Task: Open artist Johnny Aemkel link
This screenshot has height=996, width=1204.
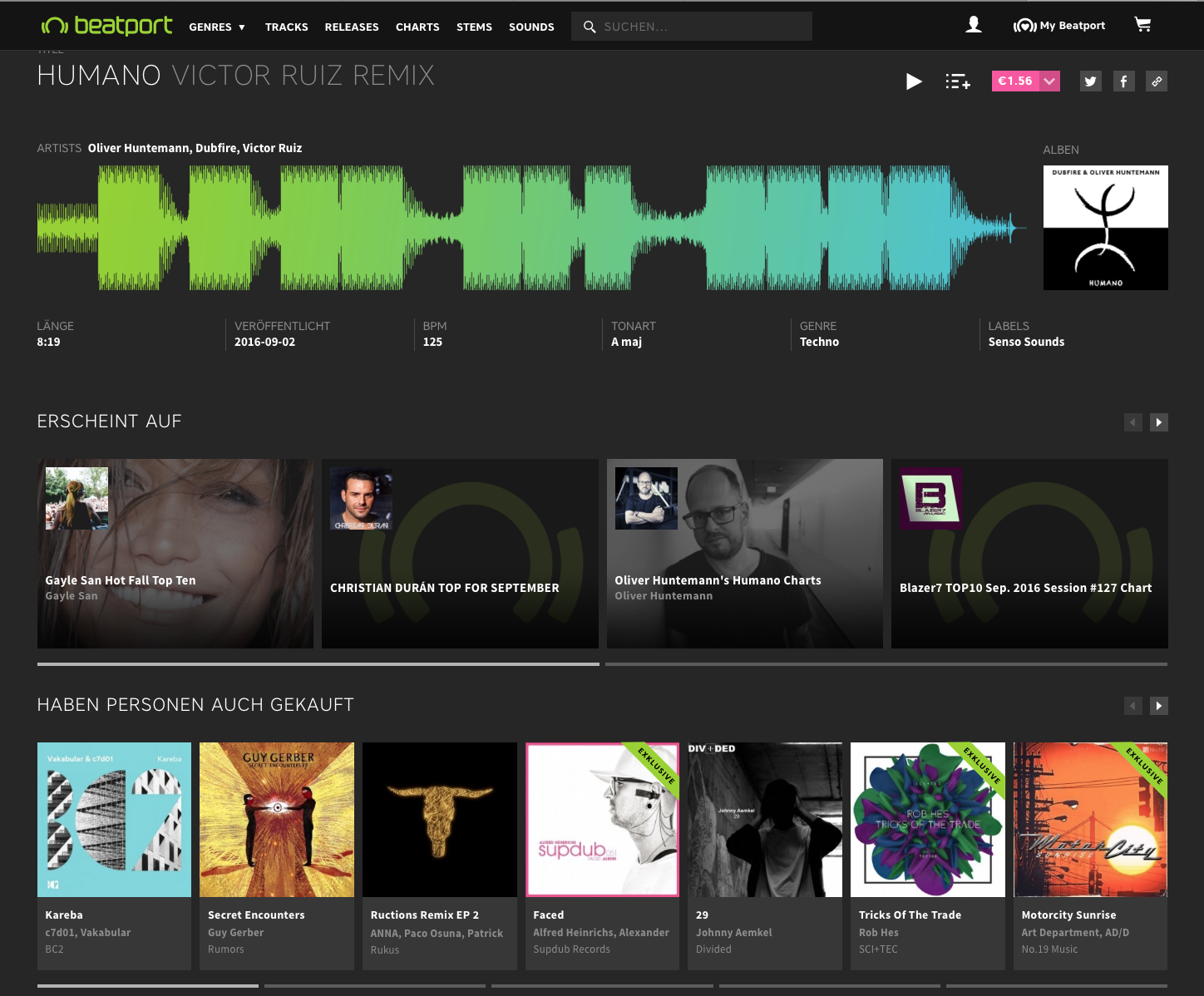Action: click(x=734, y=933)
